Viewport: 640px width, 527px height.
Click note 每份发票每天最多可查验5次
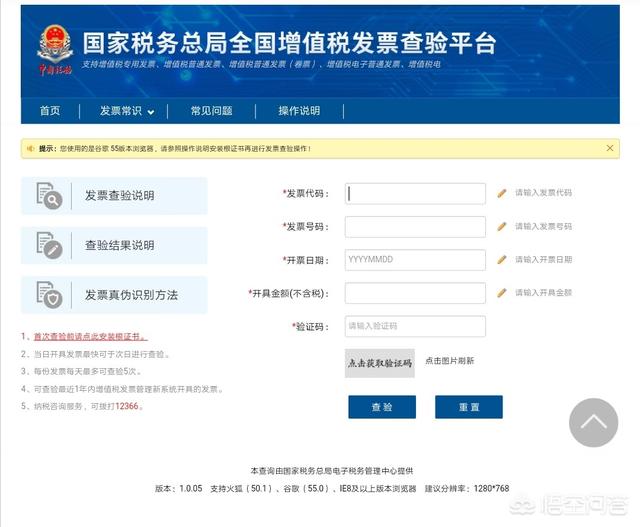(x=87, y=371)
